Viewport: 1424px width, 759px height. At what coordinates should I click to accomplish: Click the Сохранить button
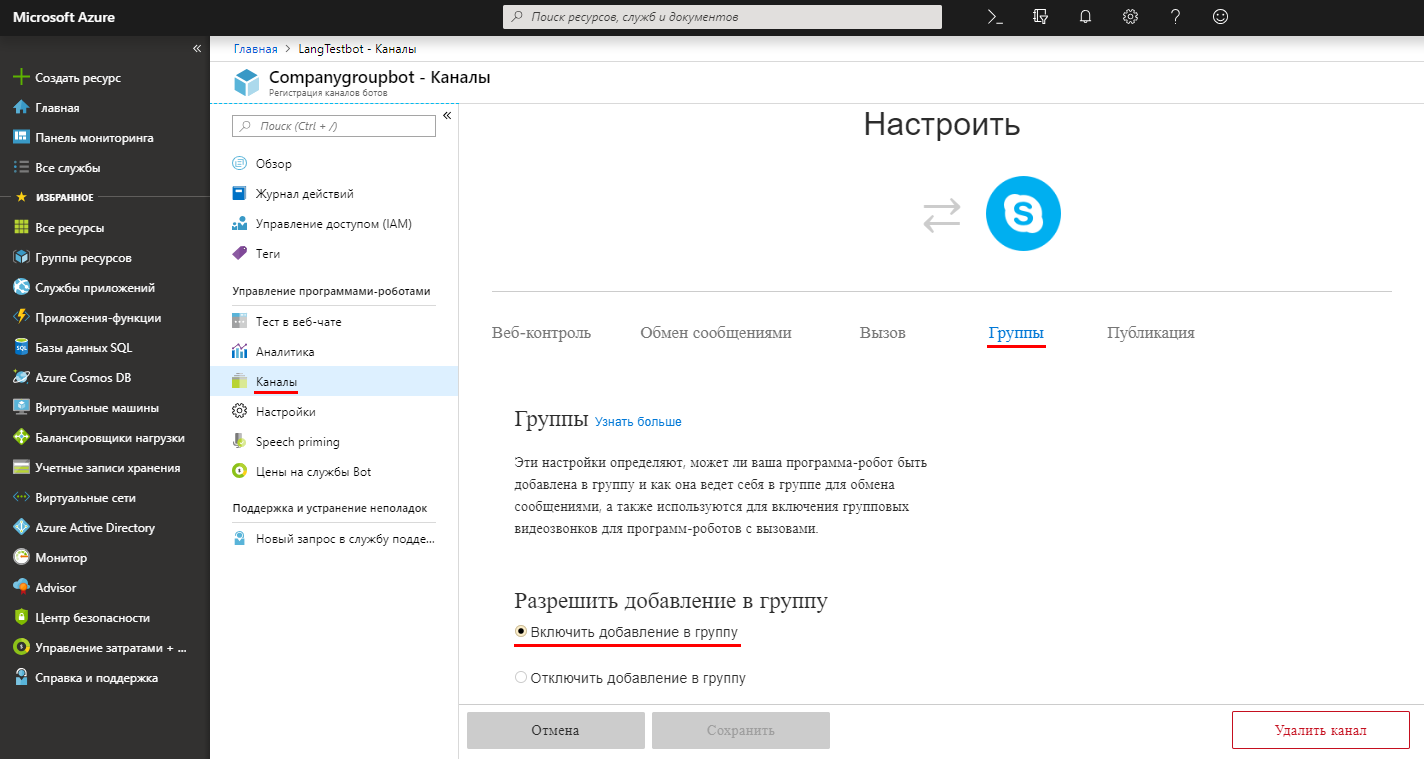point(741,731)
